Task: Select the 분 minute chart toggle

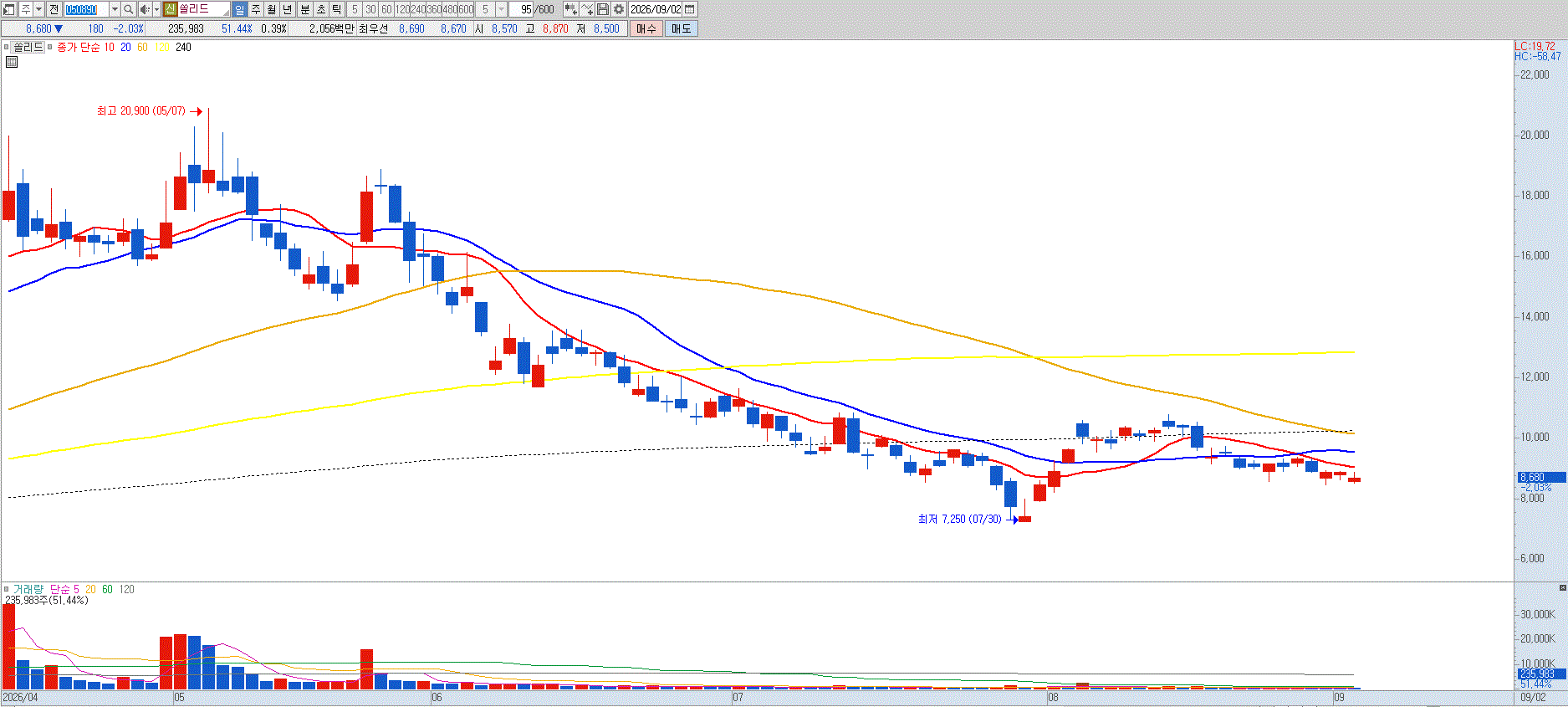Action: [x=305, y=9]
